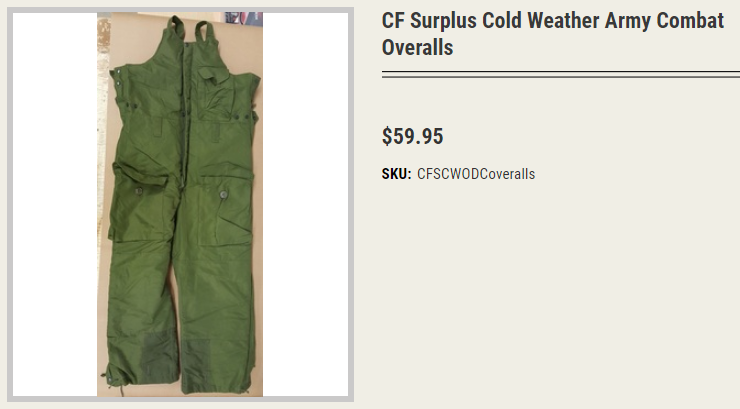Click the right cargo pocket button

tap(223, 194)
